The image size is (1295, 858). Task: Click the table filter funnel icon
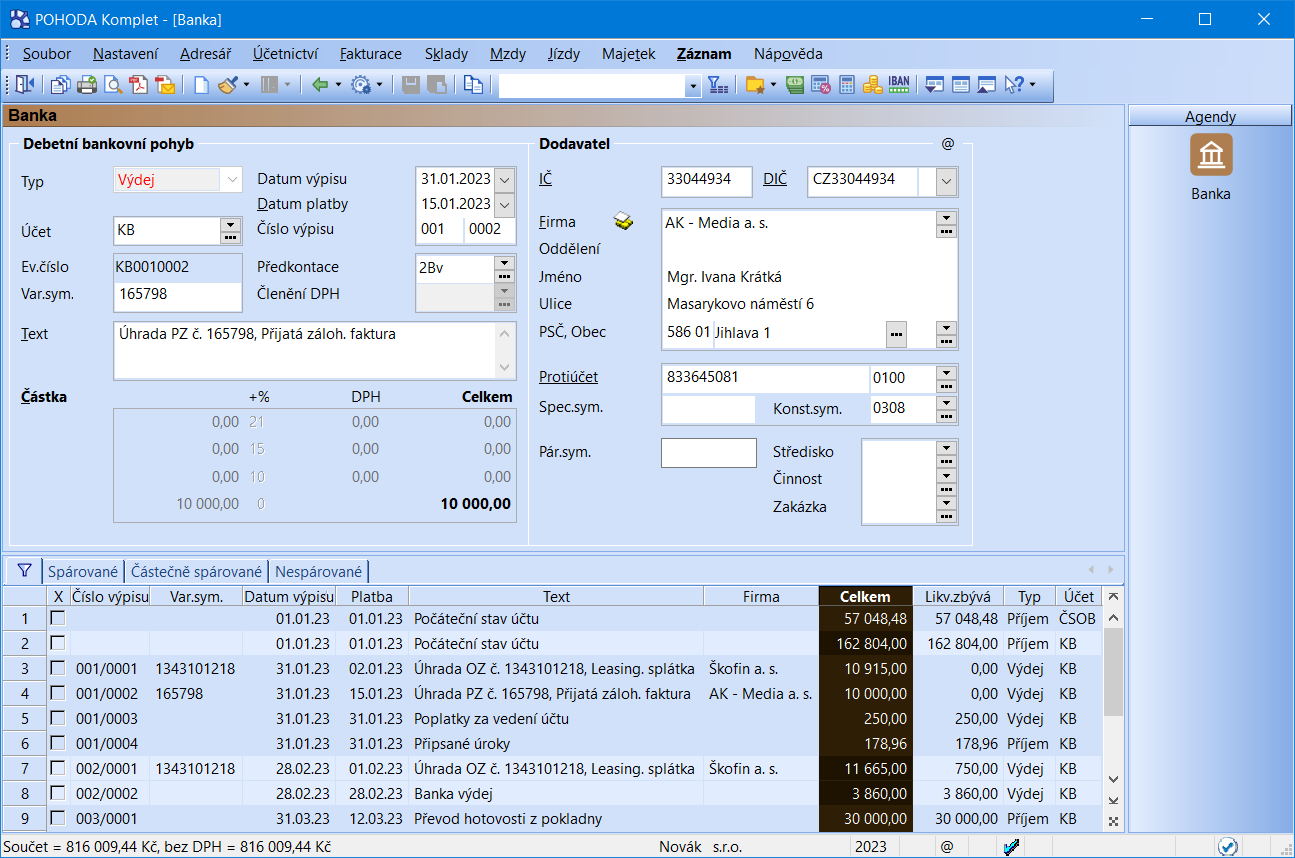coord(24,571)
